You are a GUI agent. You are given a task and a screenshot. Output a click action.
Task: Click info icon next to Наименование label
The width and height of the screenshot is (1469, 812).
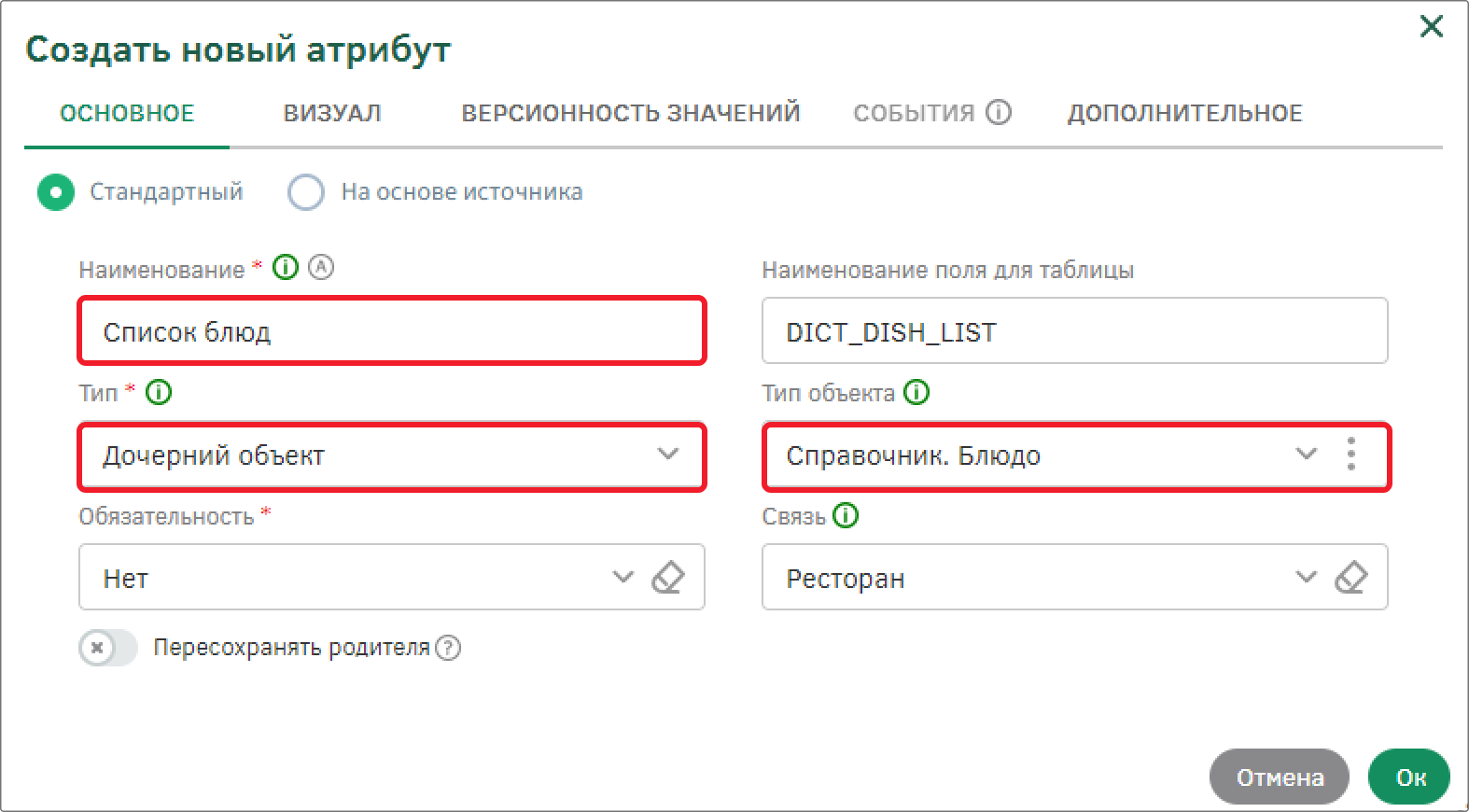click(x=286, y=268)
